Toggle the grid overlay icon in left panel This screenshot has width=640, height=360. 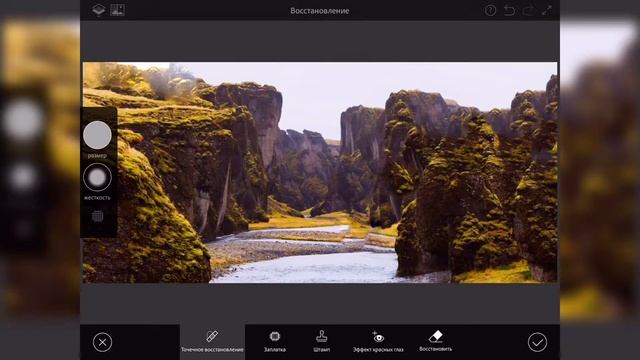point(97,216)
